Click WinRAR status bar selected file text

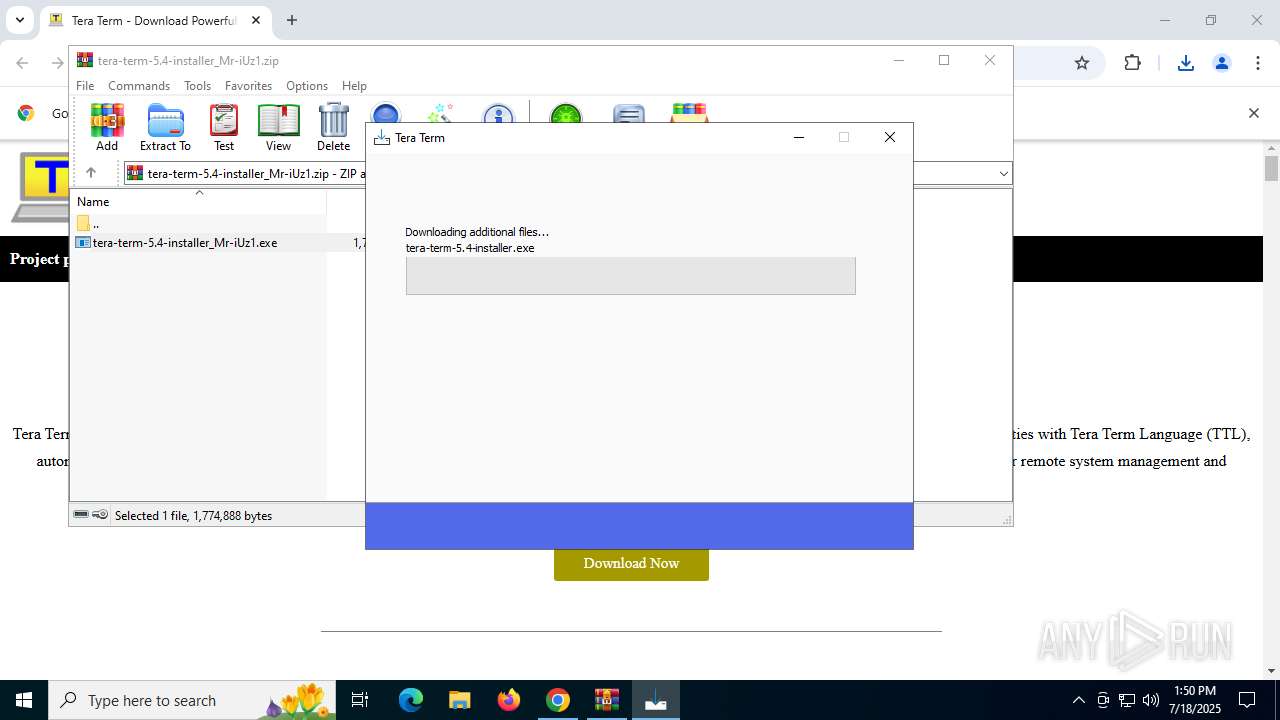pyautogui.click(x=193, y=516)
